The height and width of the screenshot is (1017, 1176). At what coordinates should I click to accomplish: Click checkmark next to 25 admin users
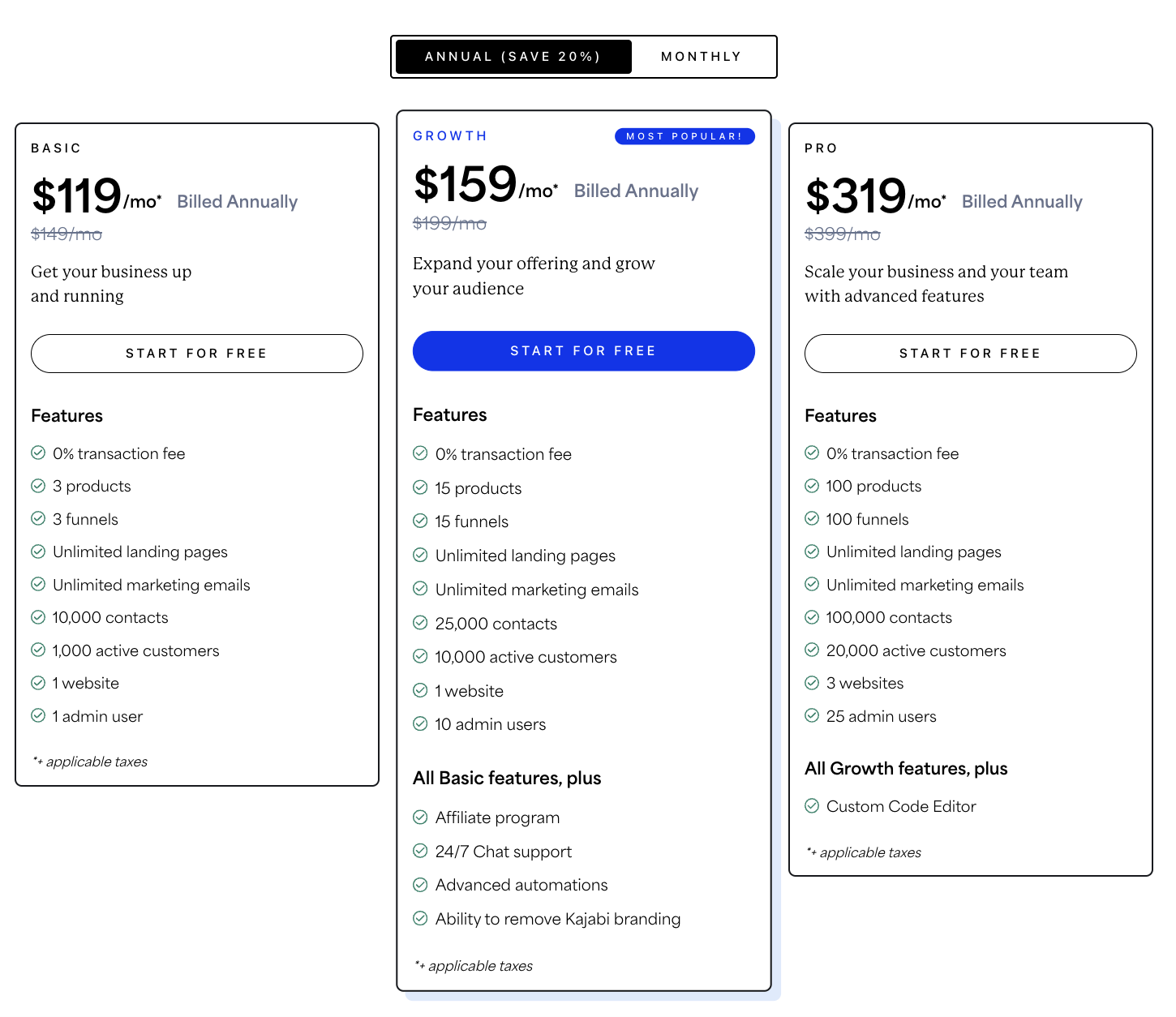click(x=812, y=715)
